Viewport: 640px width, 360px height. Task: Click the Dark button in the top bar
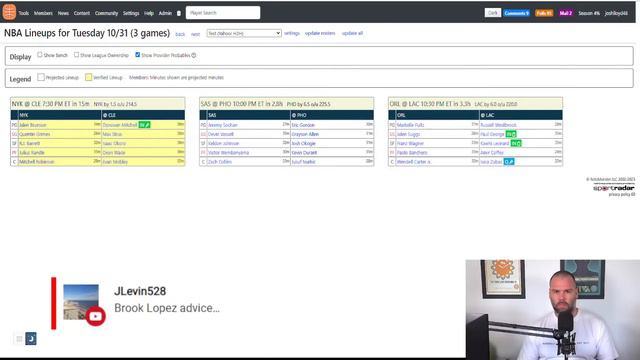coord(493,13)
